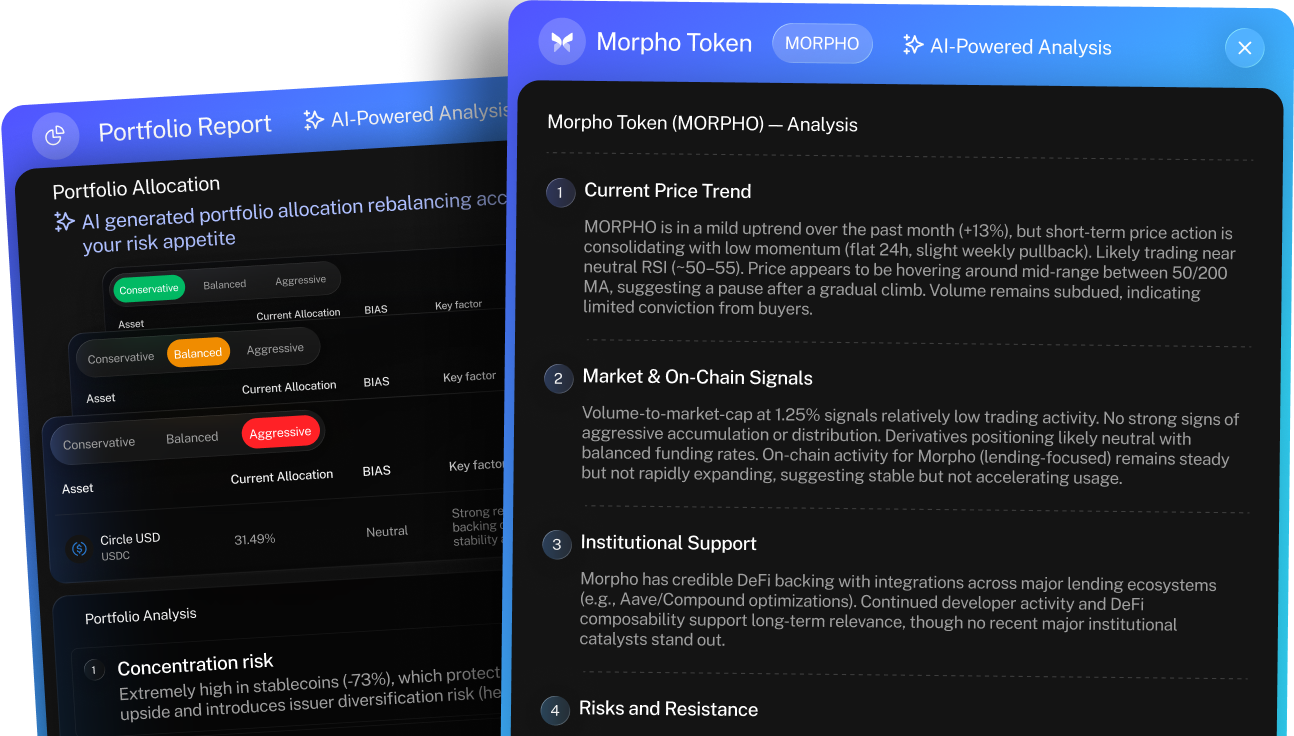1294x736 pixels.
Task: Click the Neutral bias value
Action: (x=387, y=532)
